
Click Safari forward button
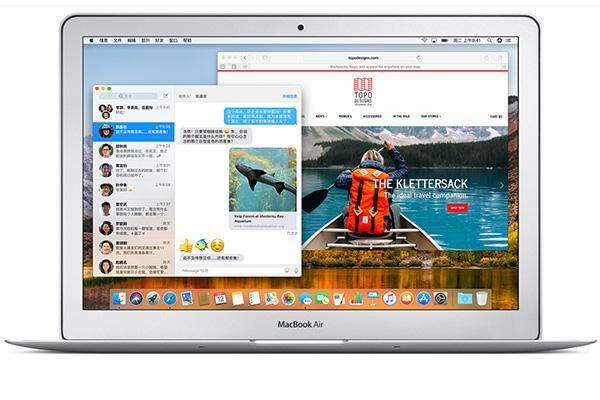tap(253, 58)
